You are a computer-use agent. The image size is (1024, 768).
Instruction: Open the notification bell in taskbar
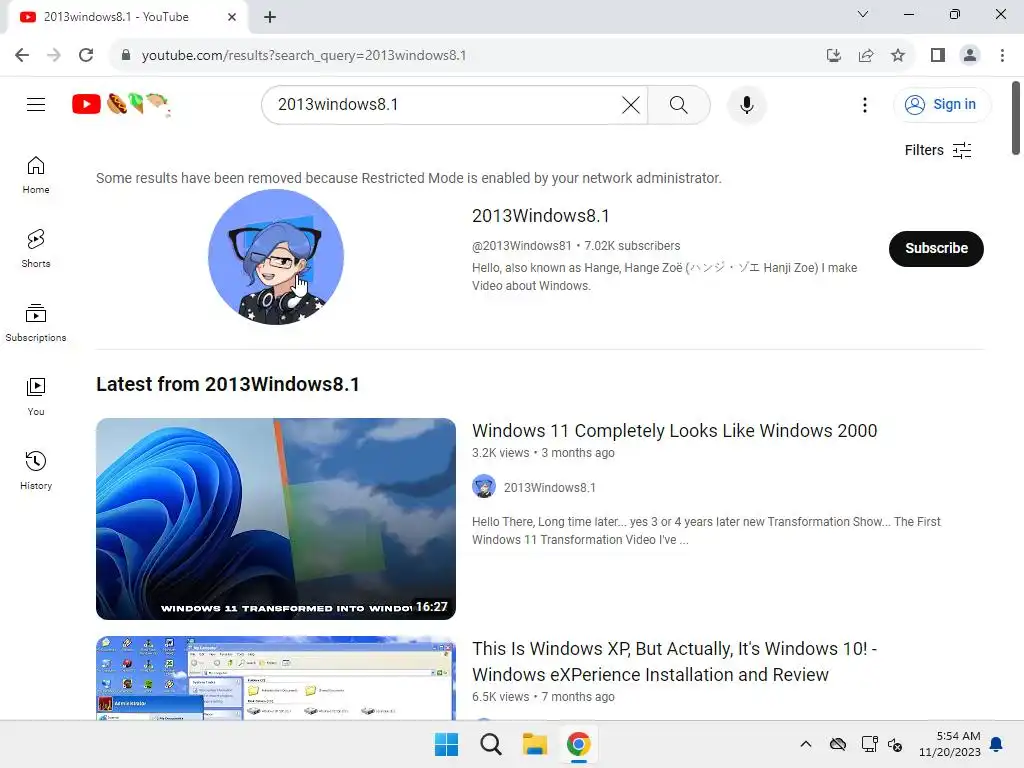click(996, 744)
